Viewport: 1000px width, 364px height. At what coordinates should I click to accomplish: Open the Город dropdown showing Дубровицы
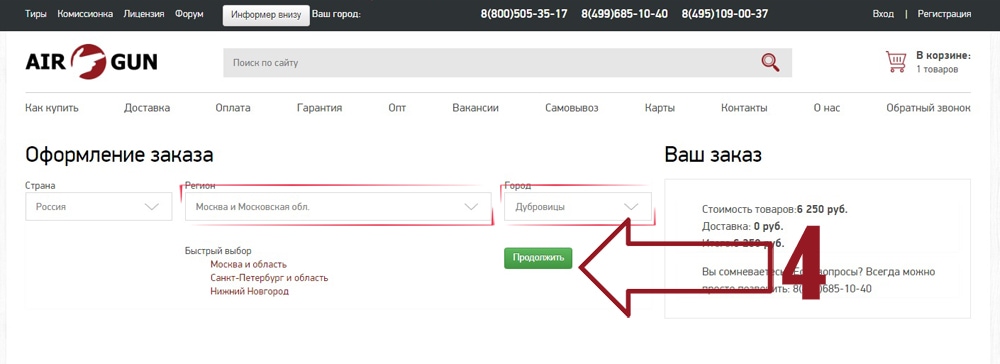(x=578, y=207)
